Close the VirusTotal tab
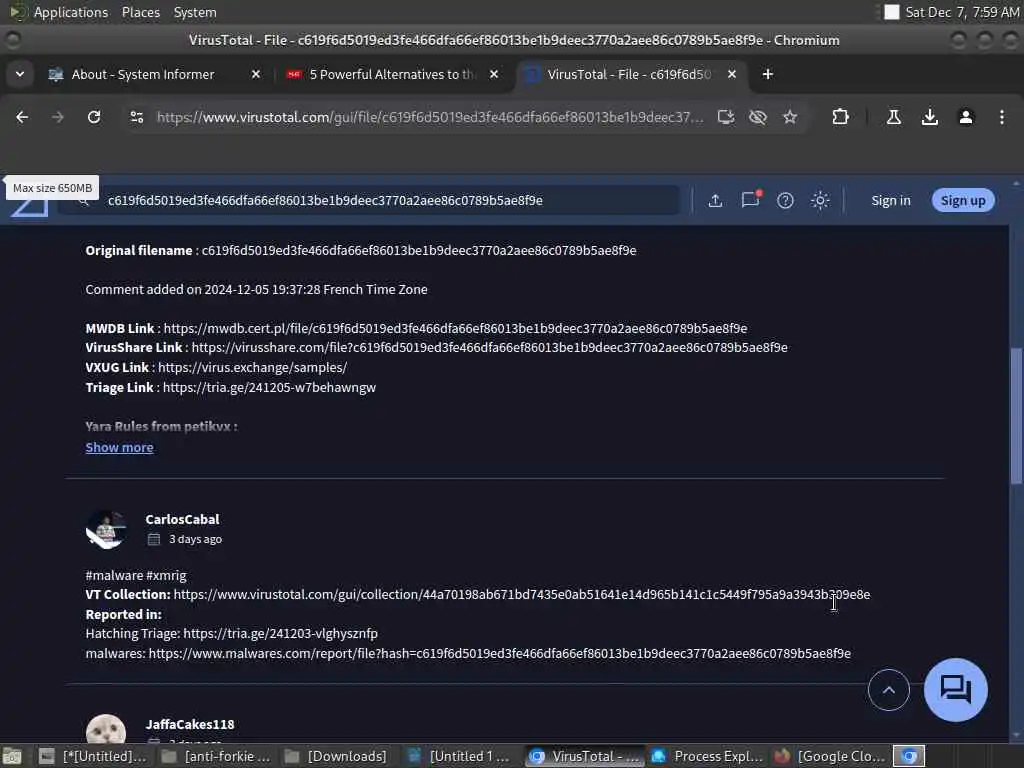The height and width of the screenshot is (768, 1024). [x=732, y=74]
